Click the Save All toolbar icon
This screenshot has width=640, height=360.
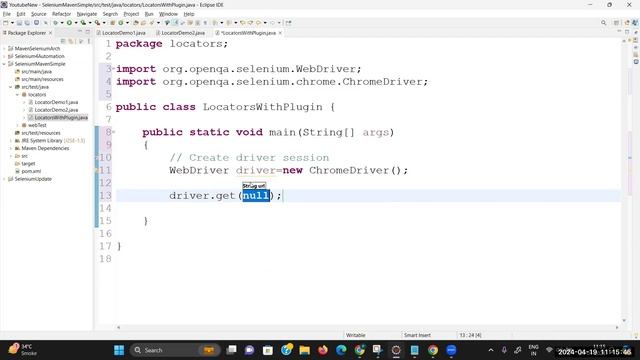point(27,23)
